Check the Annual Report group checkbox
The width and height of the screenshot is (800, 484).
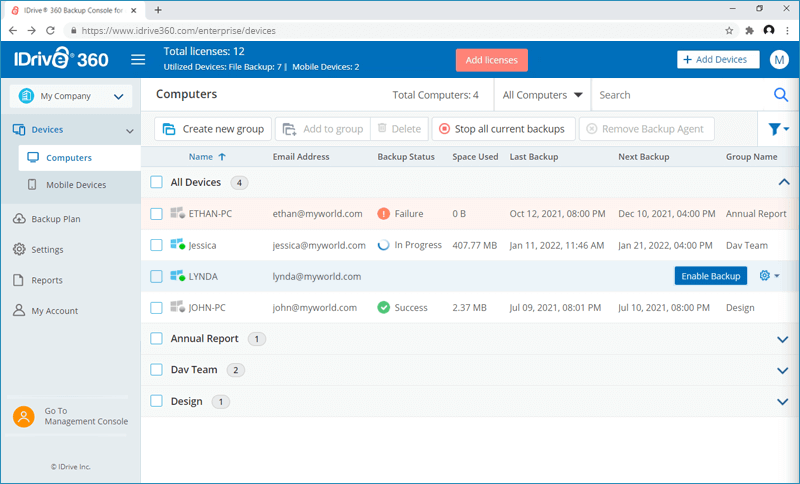coord(156,339)
